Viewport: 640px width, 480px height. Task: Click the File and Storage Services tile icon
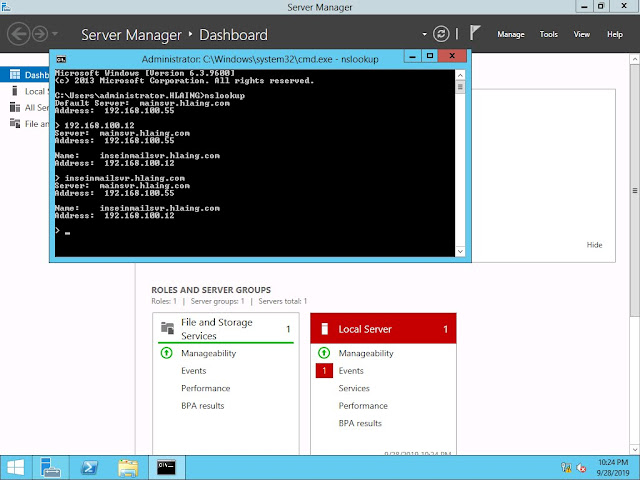[167, 328]
